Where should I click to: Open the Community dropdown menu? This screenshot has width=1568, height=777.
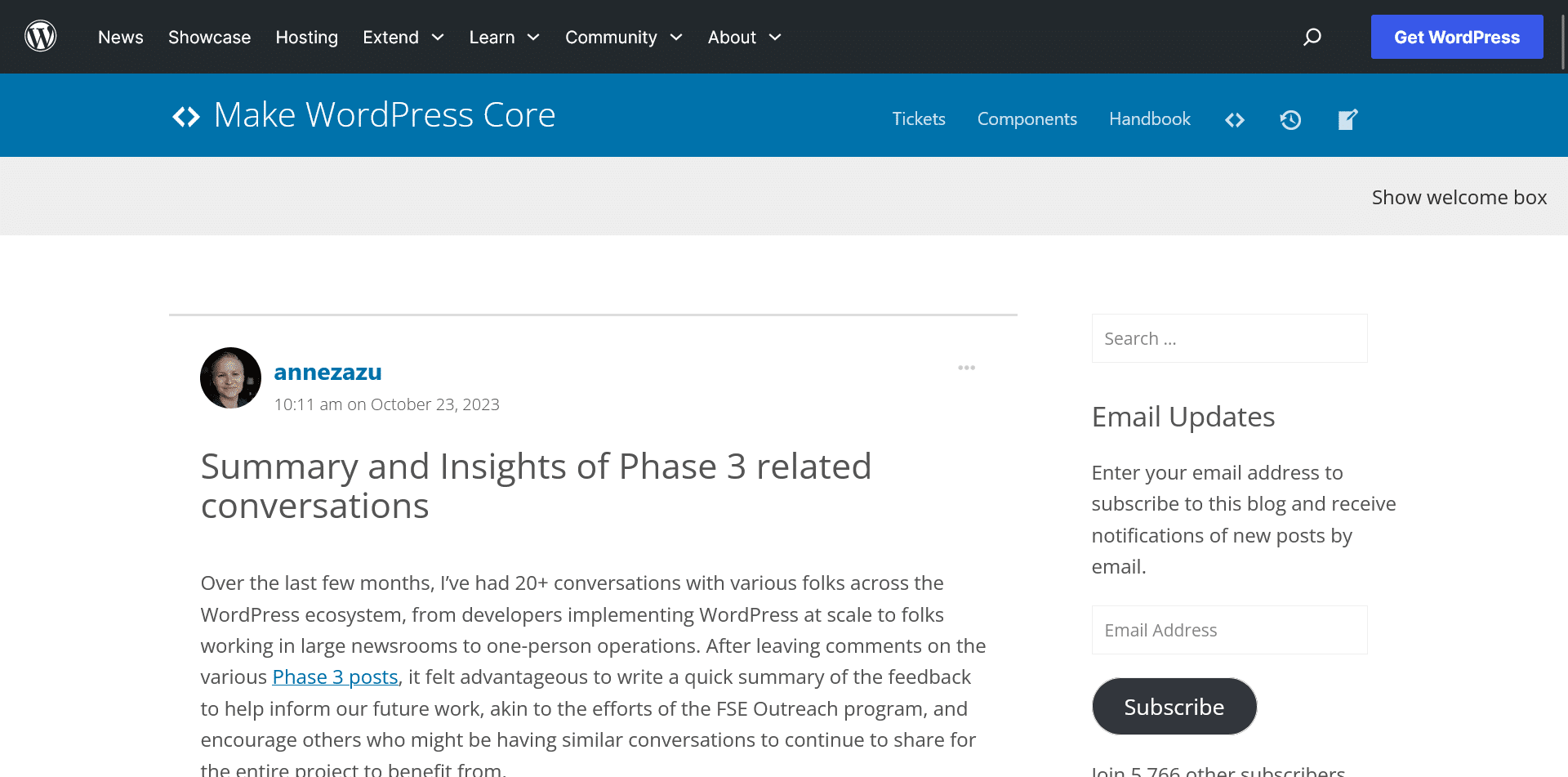623,38
